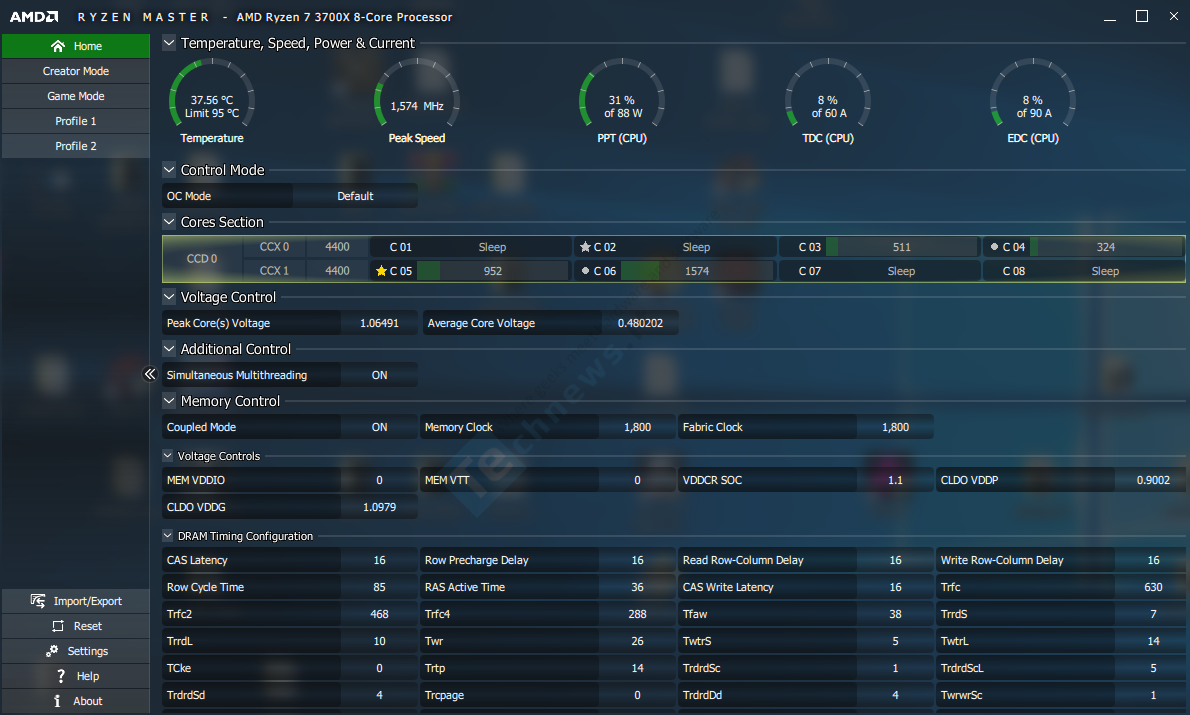Click the Import/Export icon
Screen dimensions: 1190x715
pos(38,601)
